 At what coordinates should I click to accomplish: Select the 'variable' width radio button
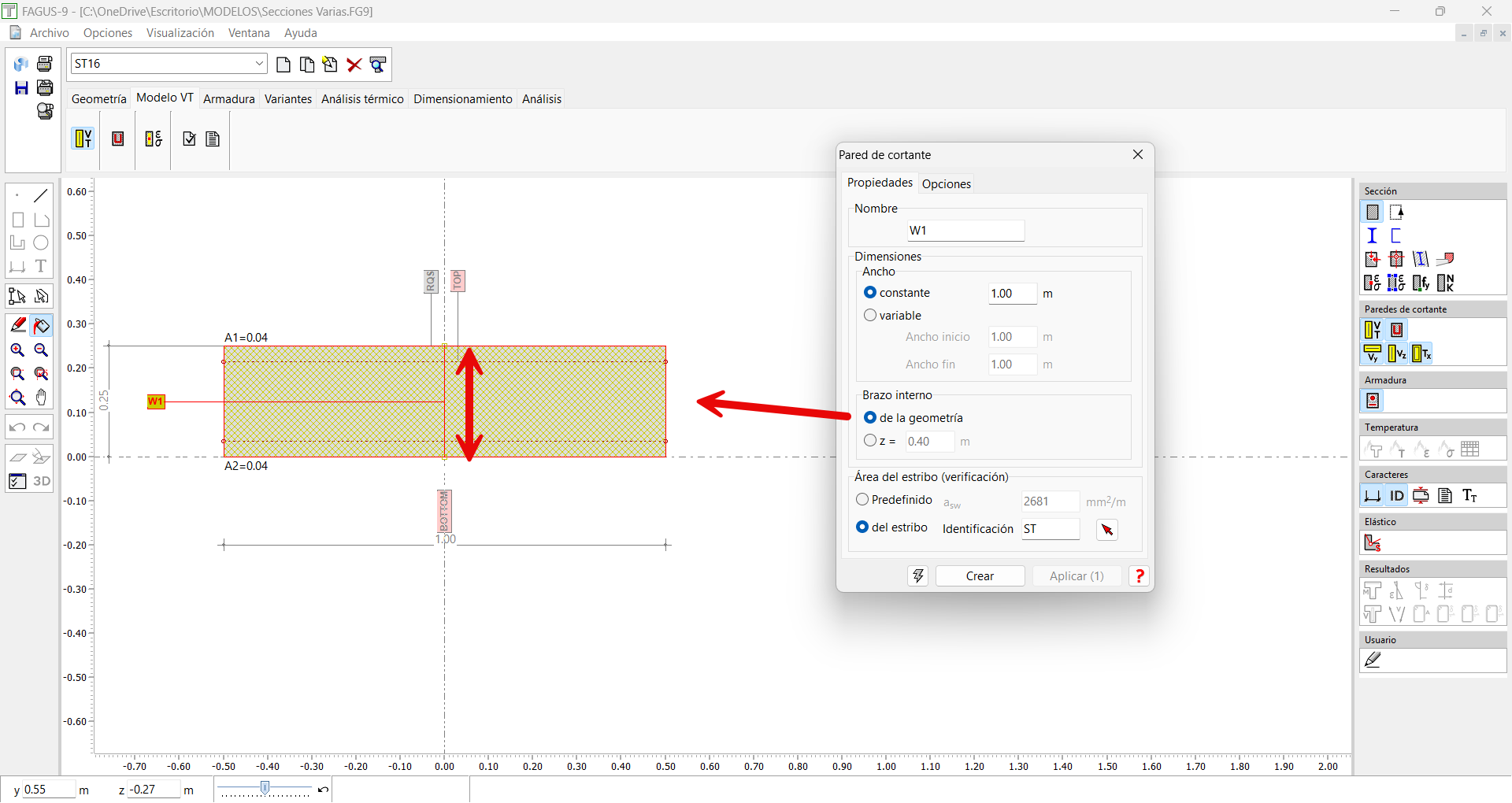click(870, 316)
